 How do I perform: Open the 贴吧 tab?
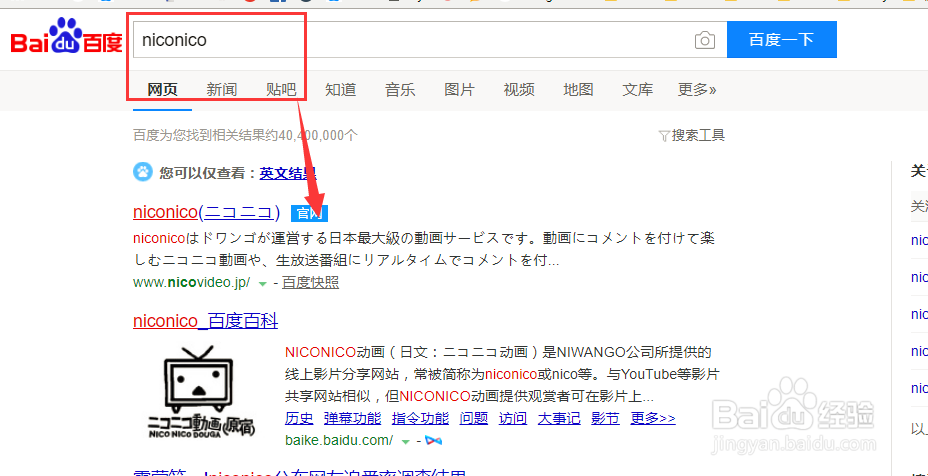point(281,90)
